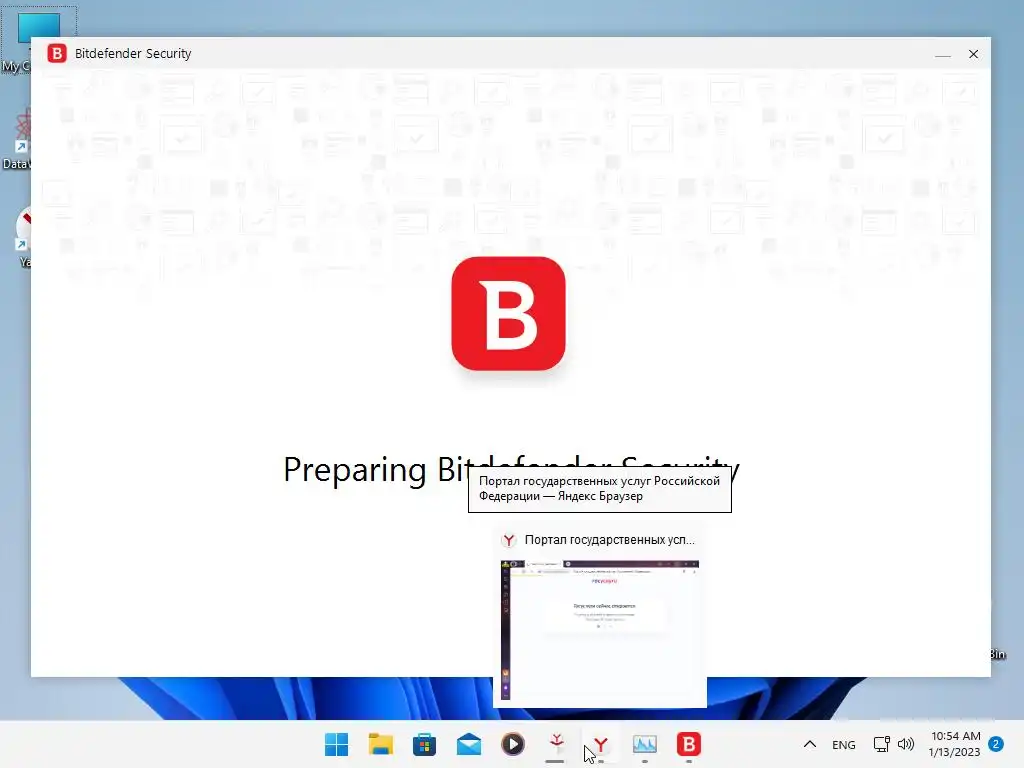Open the network status tray icon

point(882,744)
